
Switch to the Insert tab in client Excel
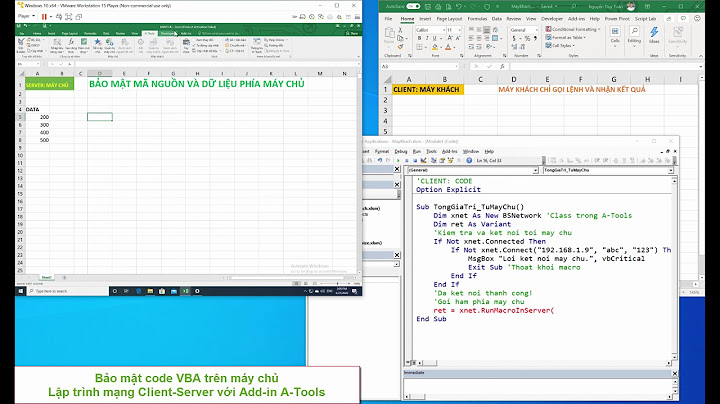click(425, 19)
